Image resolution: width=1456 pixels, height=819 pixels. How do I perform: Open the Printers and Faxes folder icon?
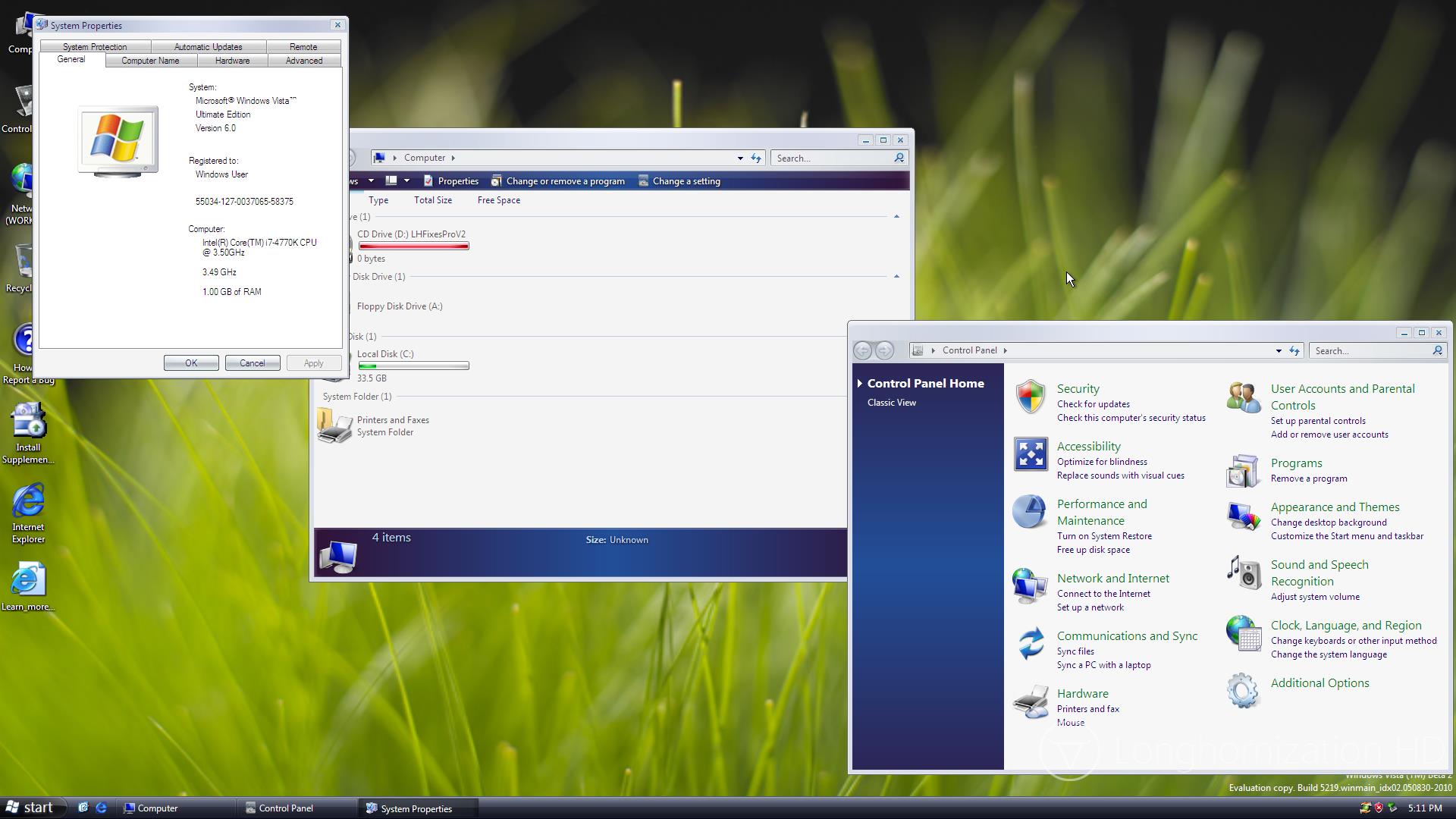(x=334, y=425)
